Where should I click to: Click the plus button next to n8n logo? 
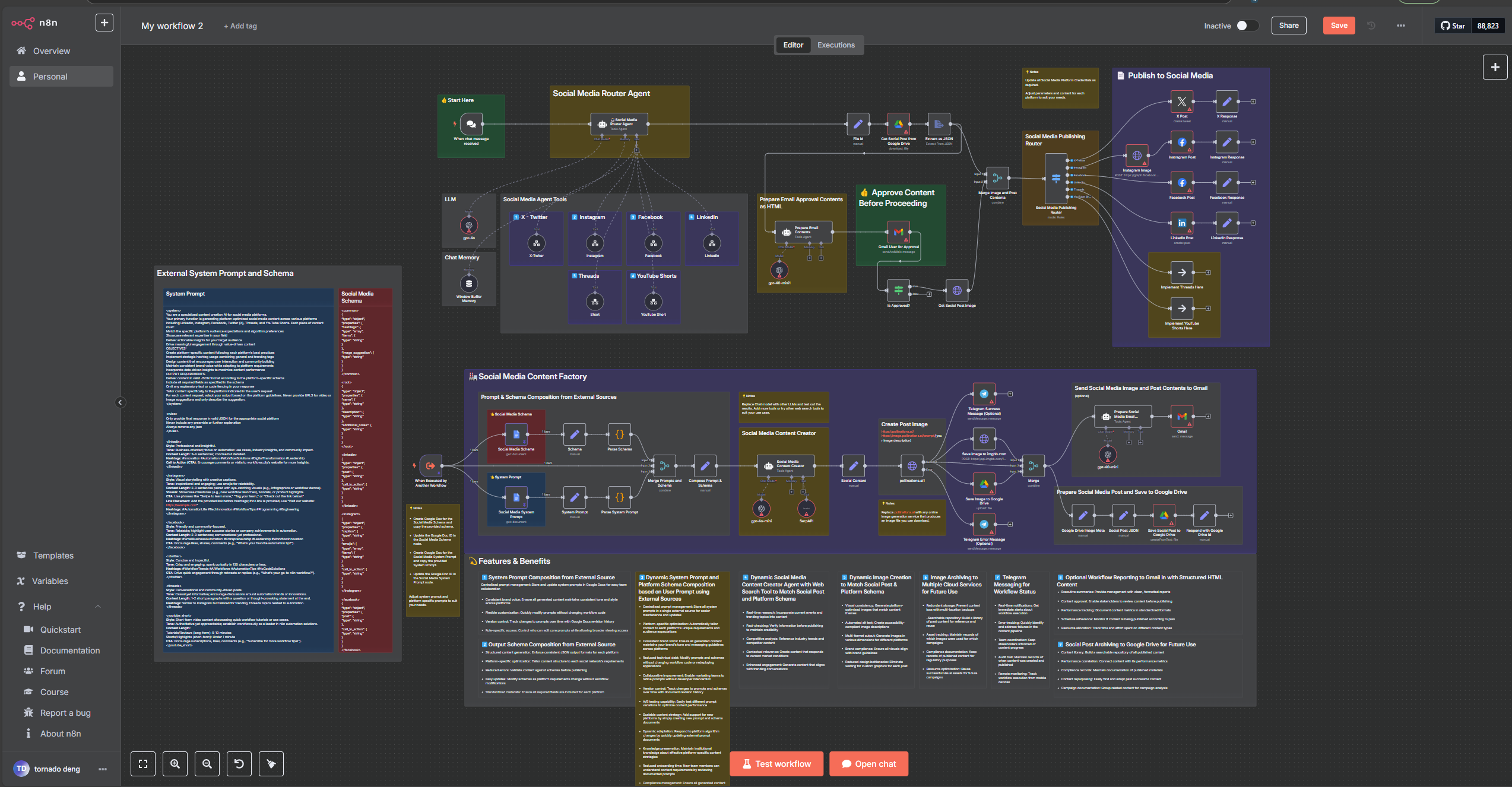point(104,23)
